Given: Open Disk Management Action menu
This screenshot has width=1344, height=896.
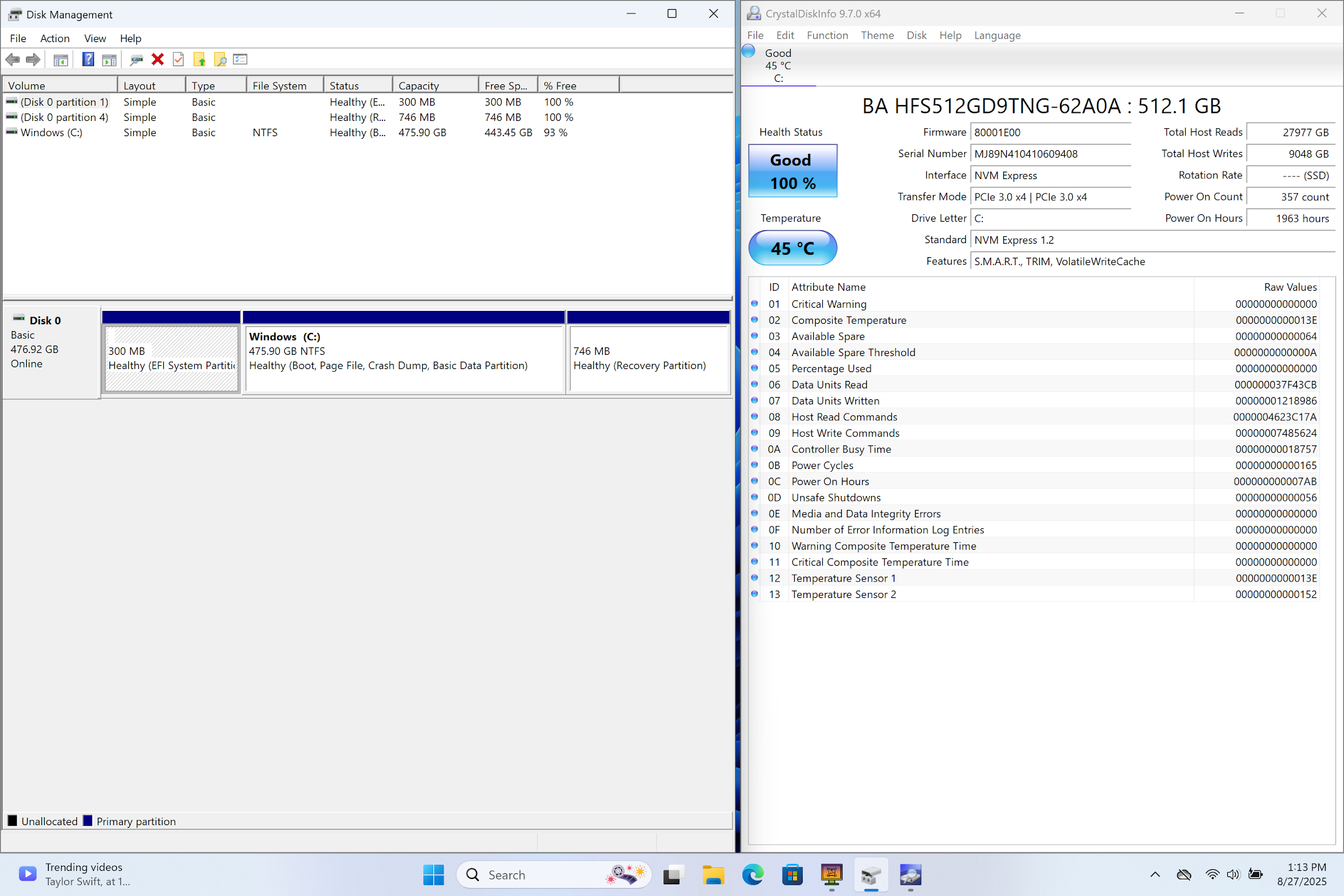Looking at the screenshot, I should [55, 38].
